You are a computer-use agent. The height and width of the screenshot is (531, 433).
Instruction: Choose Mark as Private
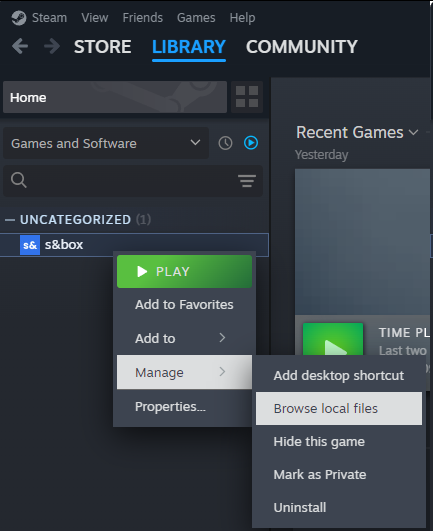click(x=339, y=474)
